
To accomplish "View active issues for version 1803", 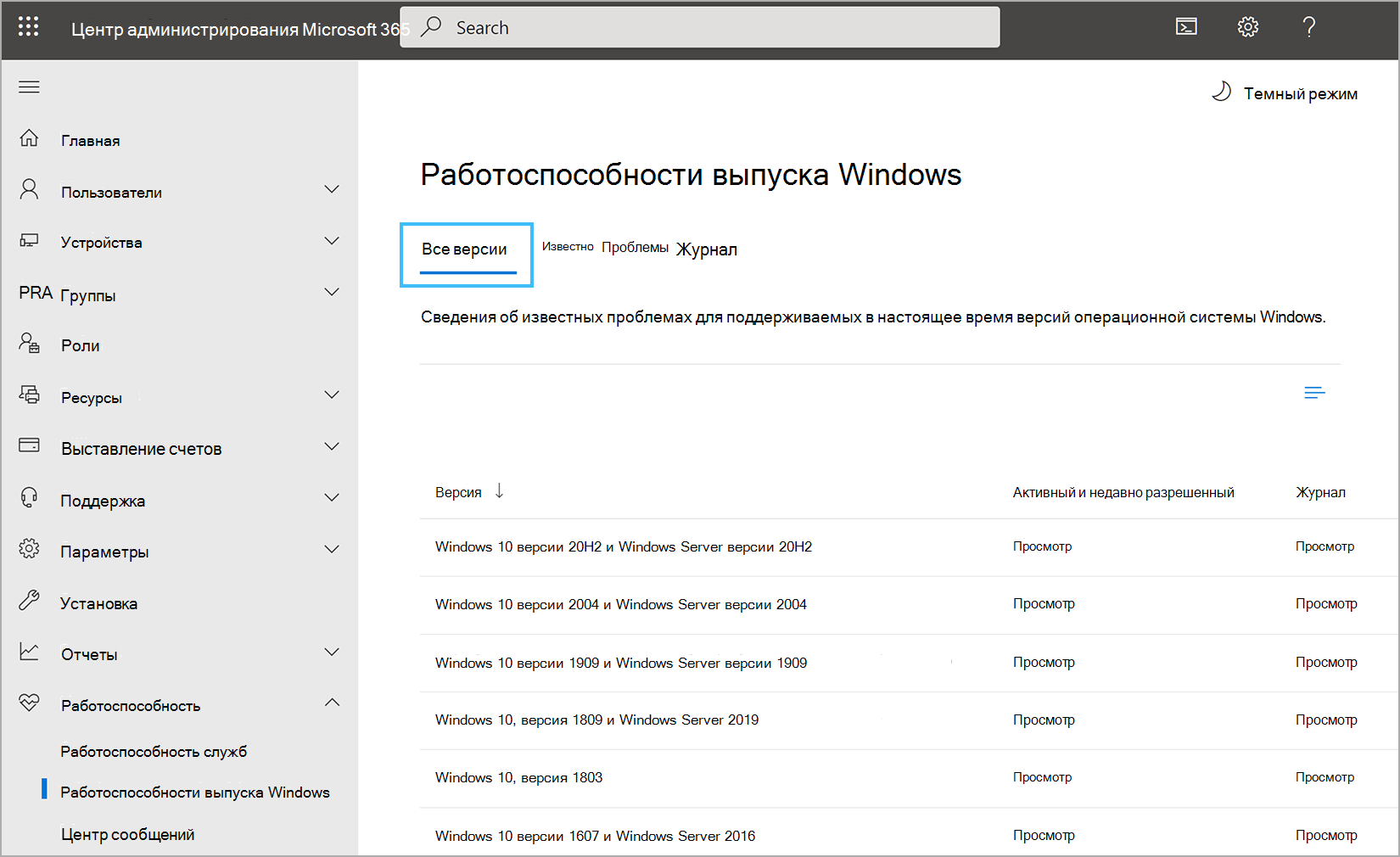I will coord(1042,777).
